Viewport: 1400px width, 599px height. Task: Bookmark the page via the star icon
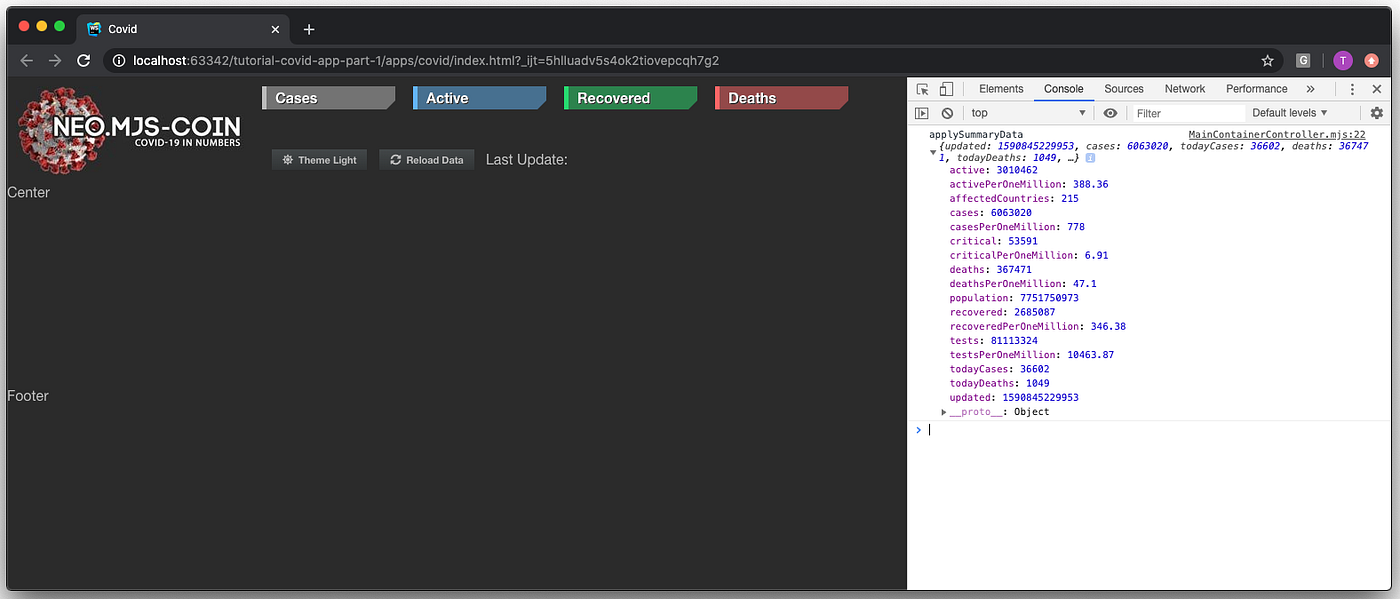[x=1267, y=60]
